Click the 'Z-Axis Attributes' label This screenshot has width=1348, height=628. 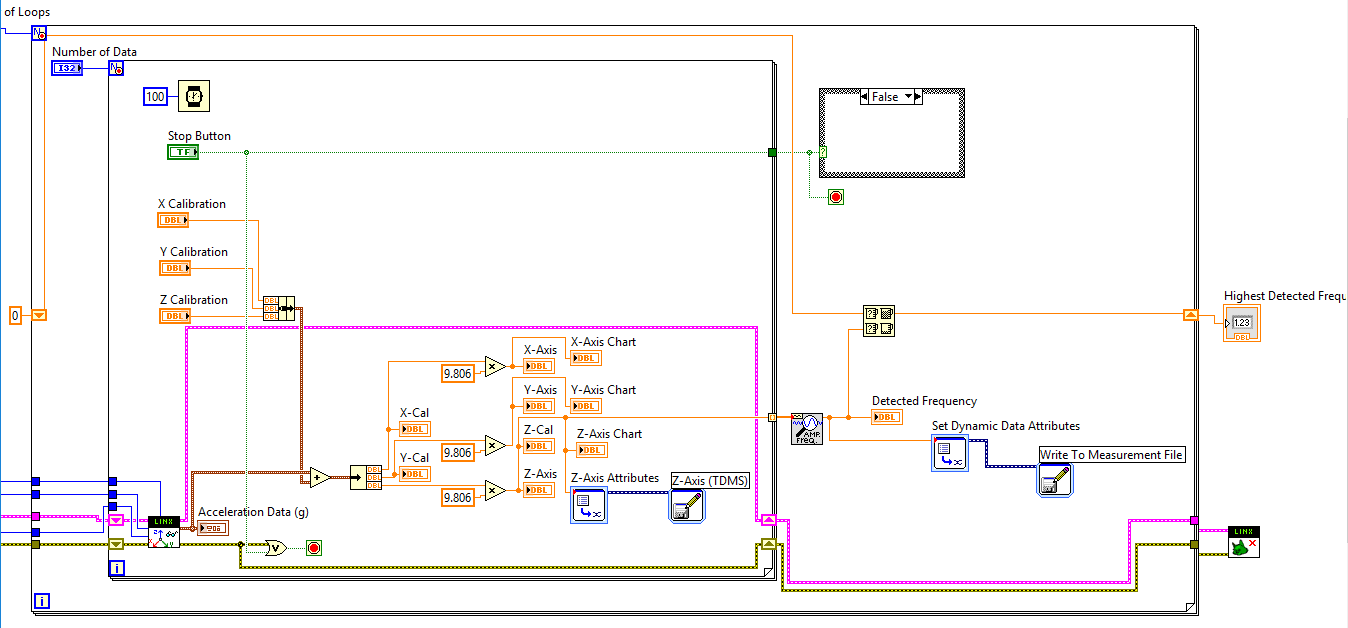tap(615, 478)
